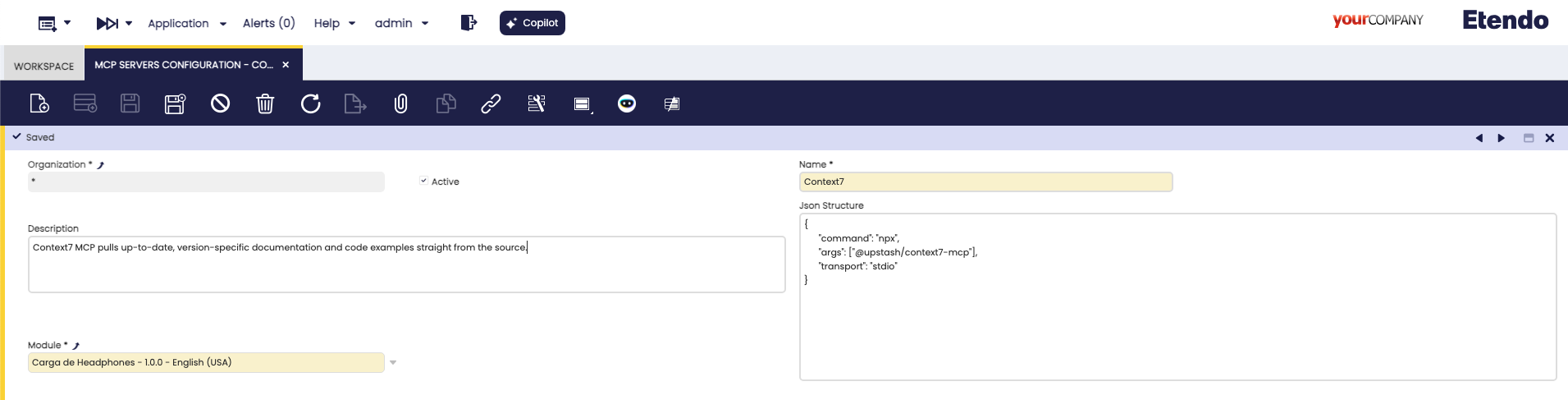Open Alerts (0) link

[268, 23]
